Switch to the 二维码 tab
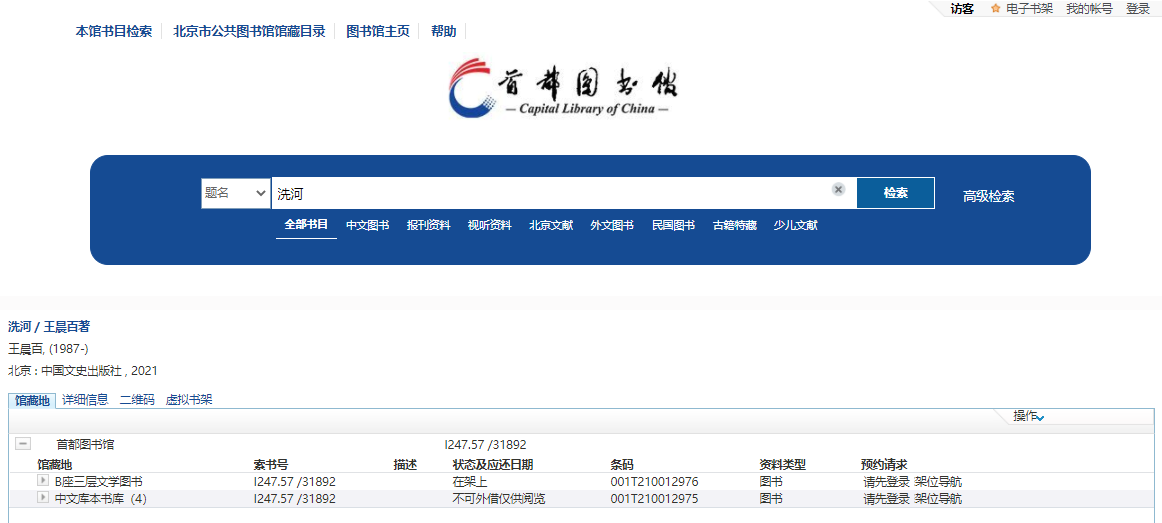The width and height of the screenshot is (1162, 523). [x=137, y=400]
